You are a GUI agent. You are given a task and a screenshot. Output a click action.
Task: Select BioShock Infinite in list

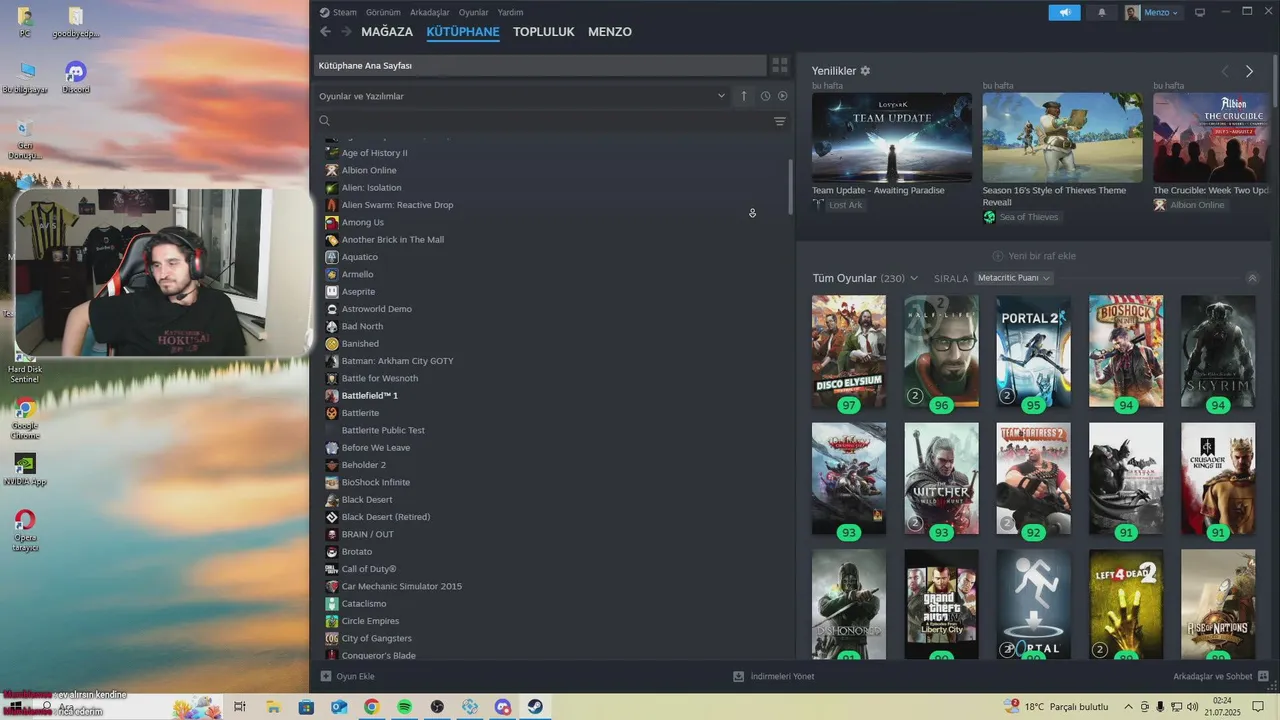(x=376, y=482)
